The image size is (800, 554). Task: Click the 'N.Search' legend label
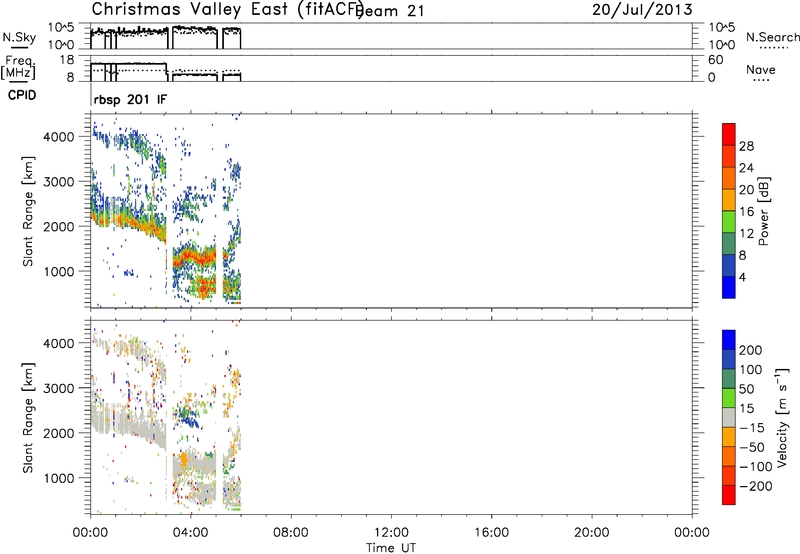point(772,37)
